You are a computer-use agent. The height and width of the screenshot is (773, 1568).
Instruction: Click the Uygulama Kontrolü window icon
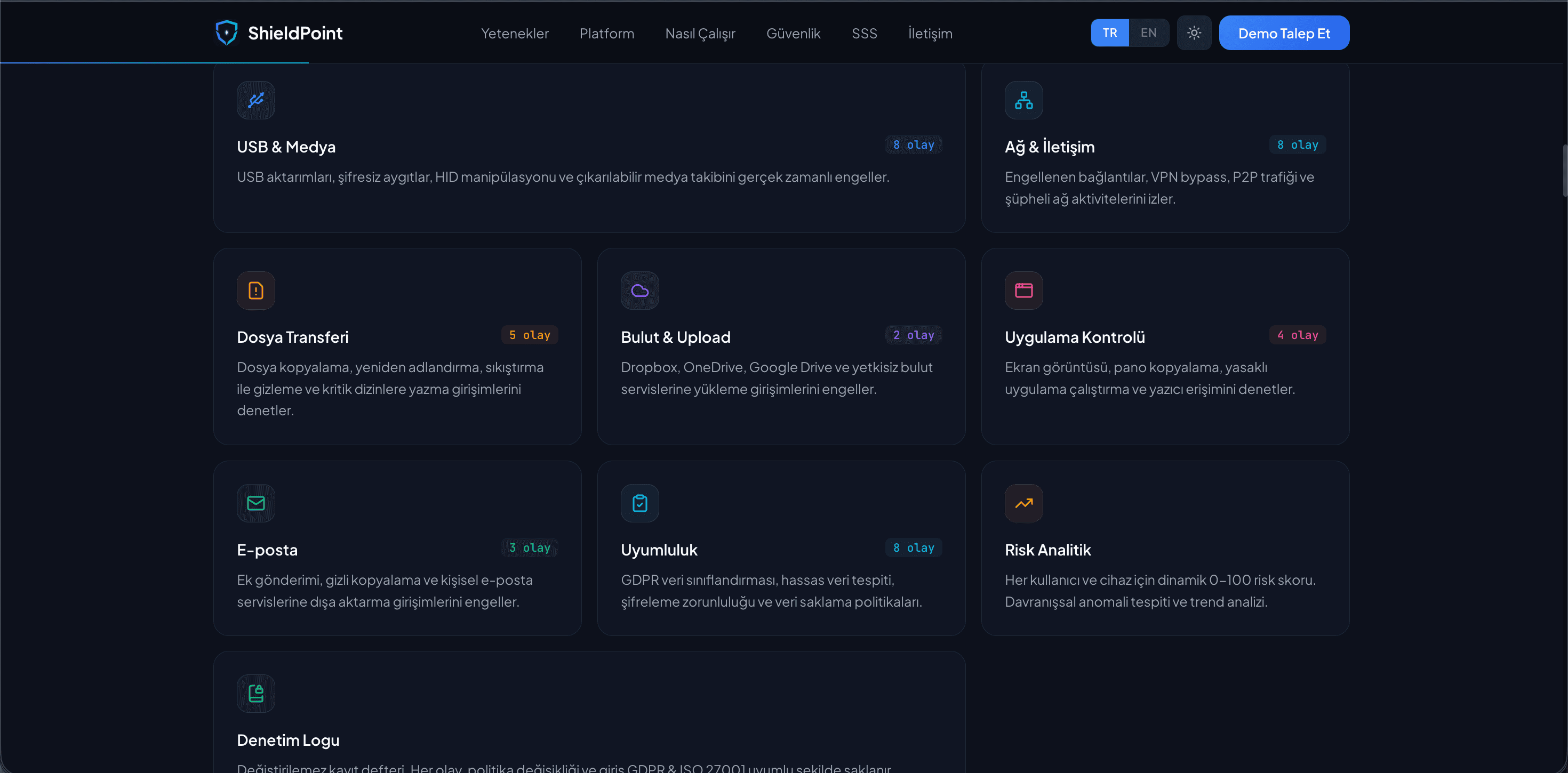[1024, 291]
